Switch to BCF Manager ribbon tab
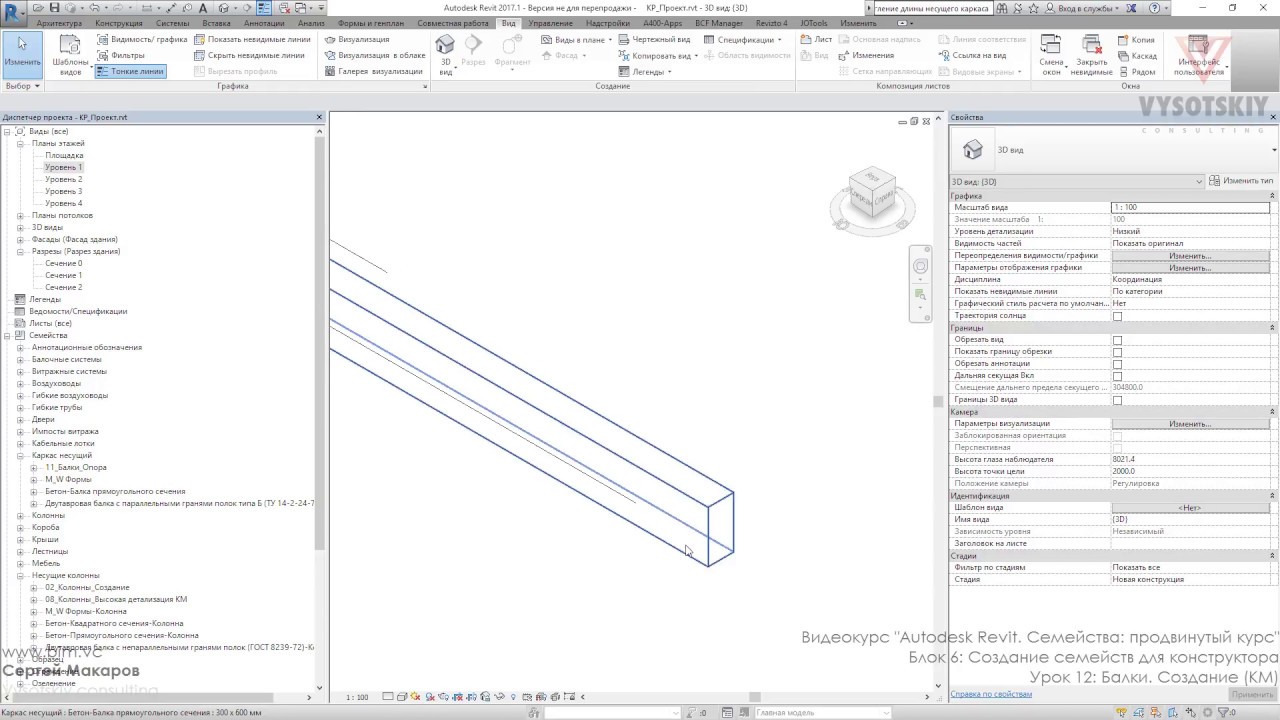This screenshot has height=720, width=1280. (x=720, y=23)
